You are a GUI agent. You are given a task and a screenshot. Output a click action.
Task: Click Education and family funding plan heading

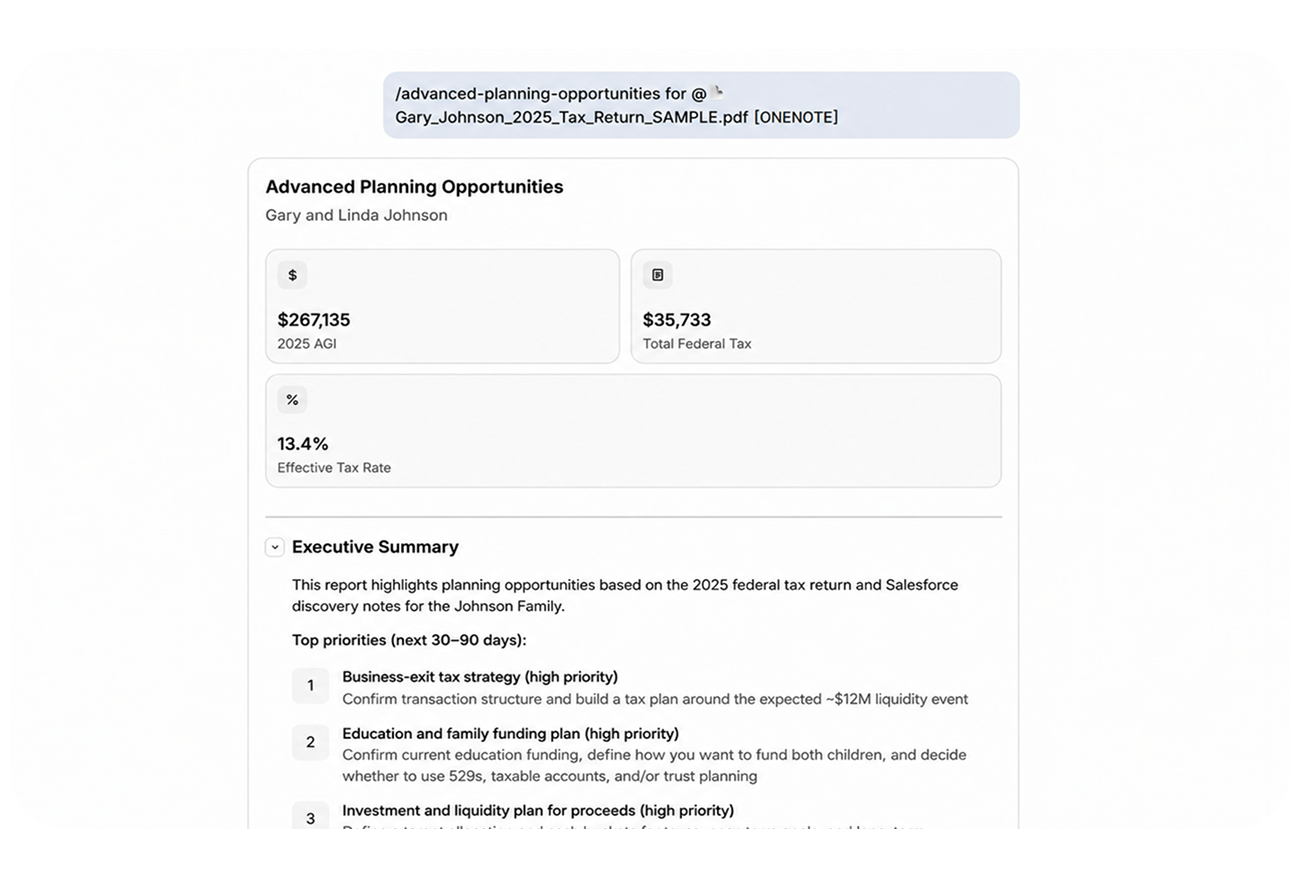click(510, 733)
